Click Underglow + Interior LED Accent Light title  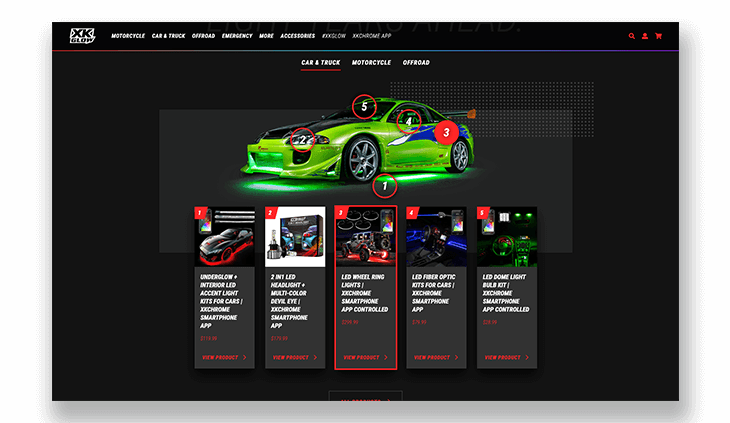point(222,301)
